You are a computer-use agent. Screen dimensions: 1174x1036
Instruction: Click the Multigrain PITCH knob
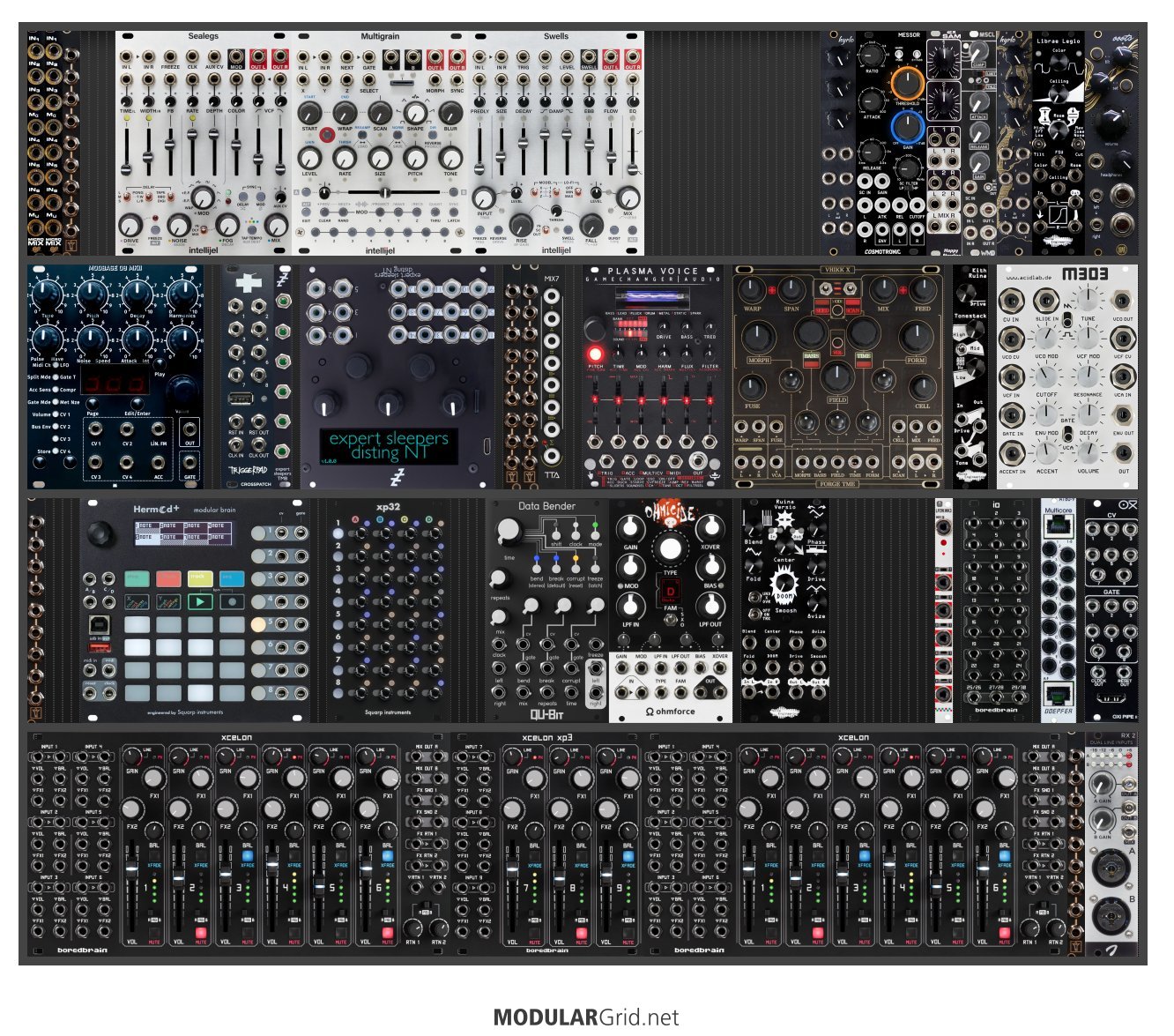point(415,158)
